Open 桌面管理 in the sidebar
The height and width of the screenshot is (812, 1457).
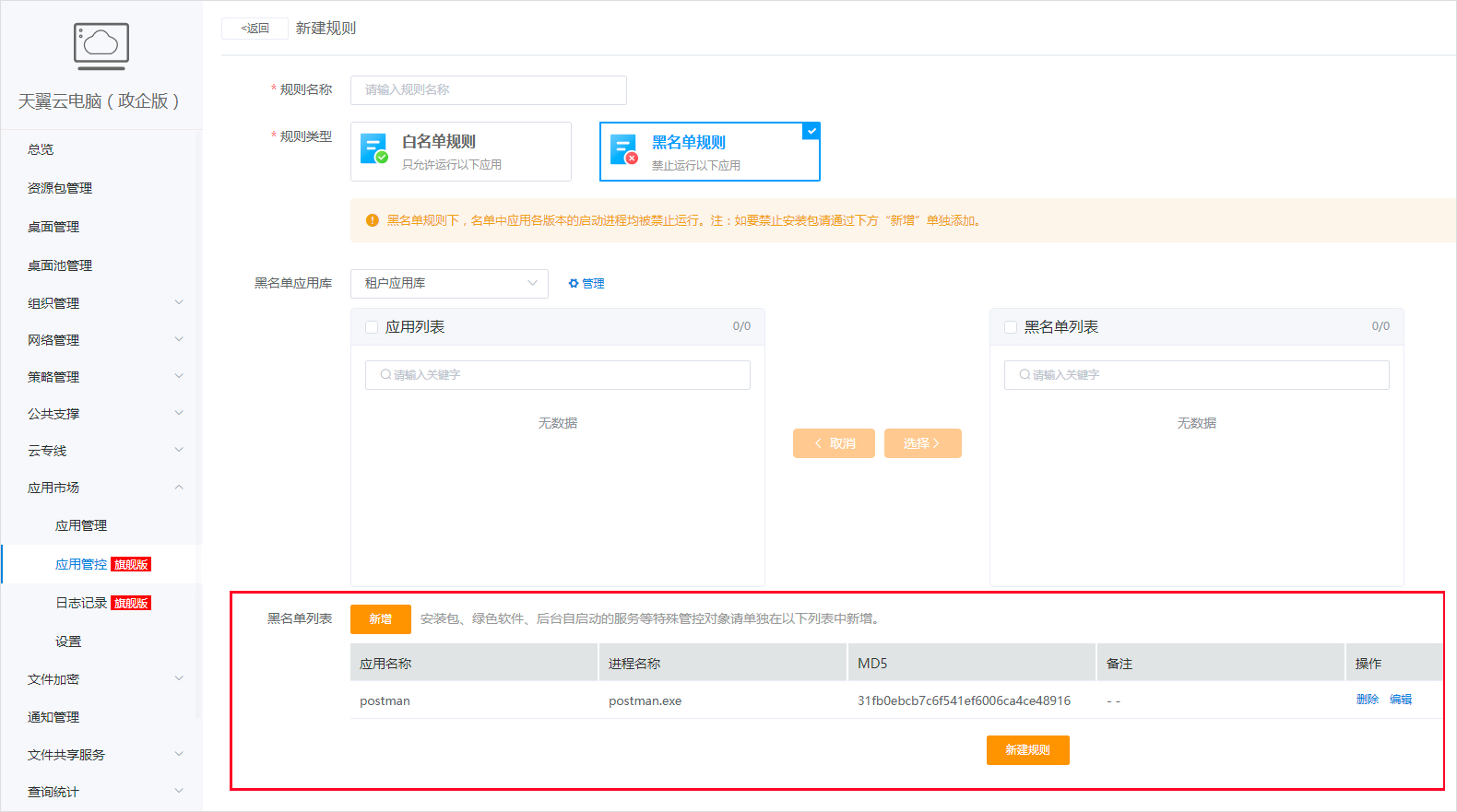coord(53,227)
